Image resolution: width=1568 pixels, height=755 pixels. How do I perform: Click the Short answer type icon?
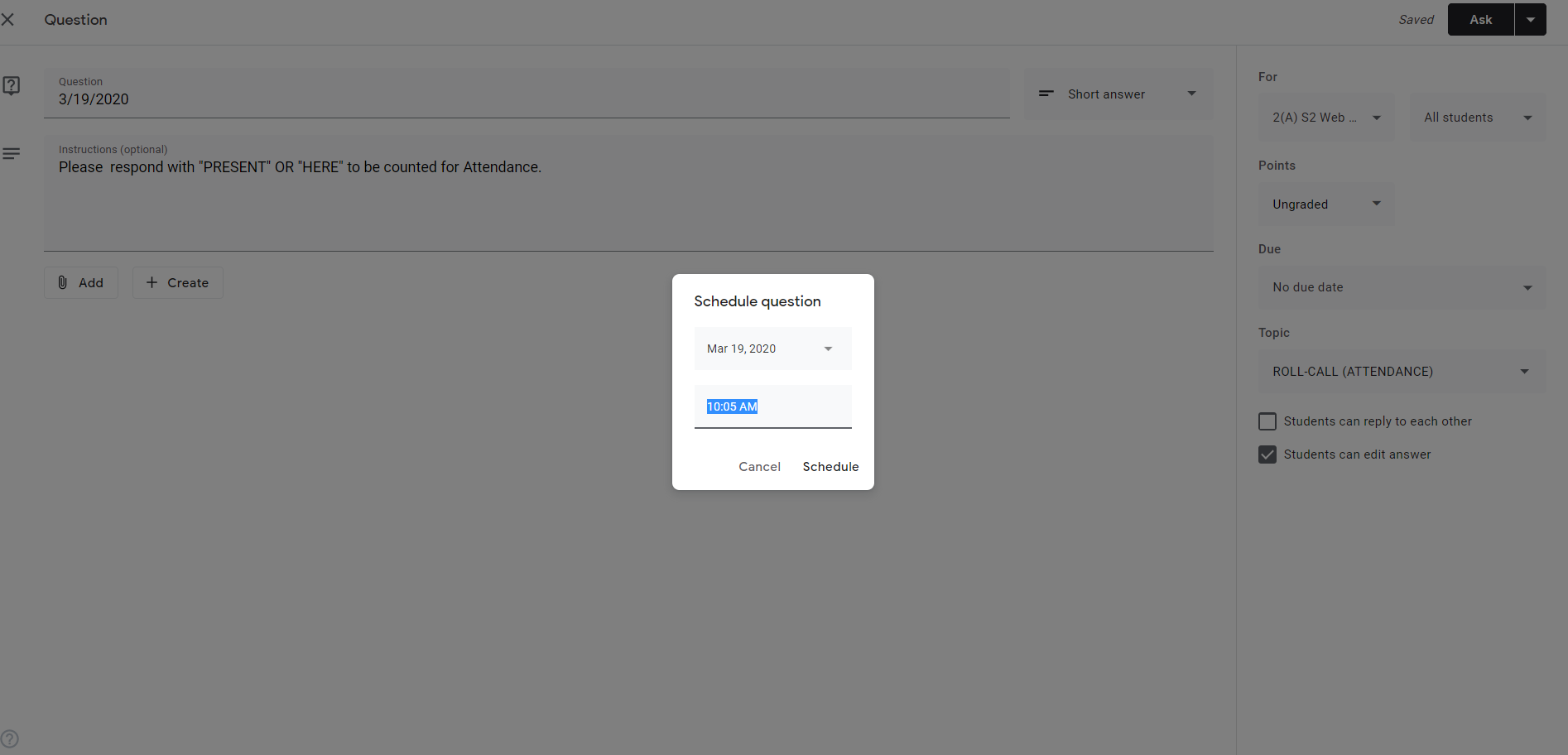click(x=1046, y=94)
